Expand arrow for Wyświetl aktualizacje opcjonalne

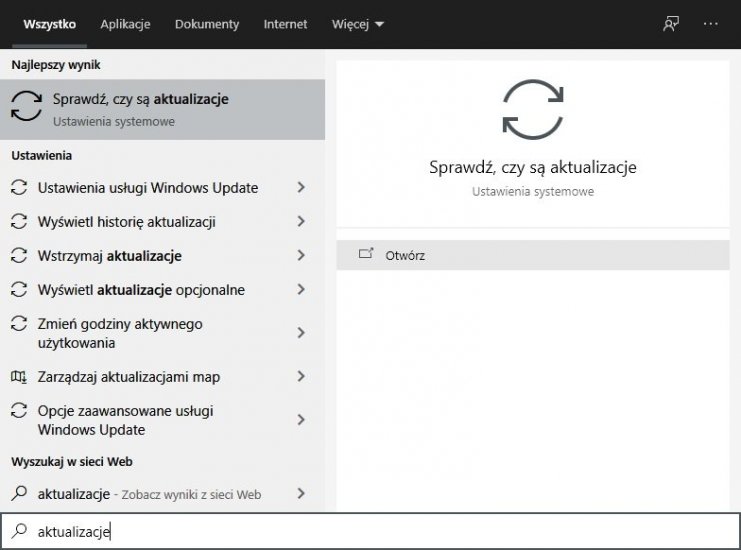301,290
